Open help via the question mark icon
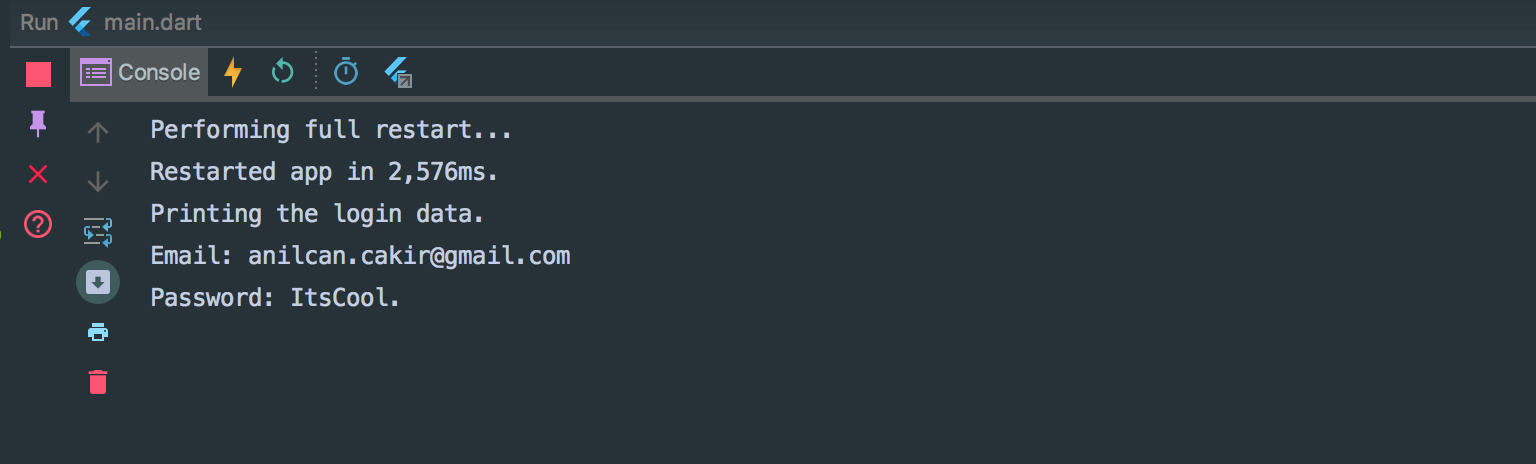The width and height of the screenshot is (1536, 464). (38, 224)
